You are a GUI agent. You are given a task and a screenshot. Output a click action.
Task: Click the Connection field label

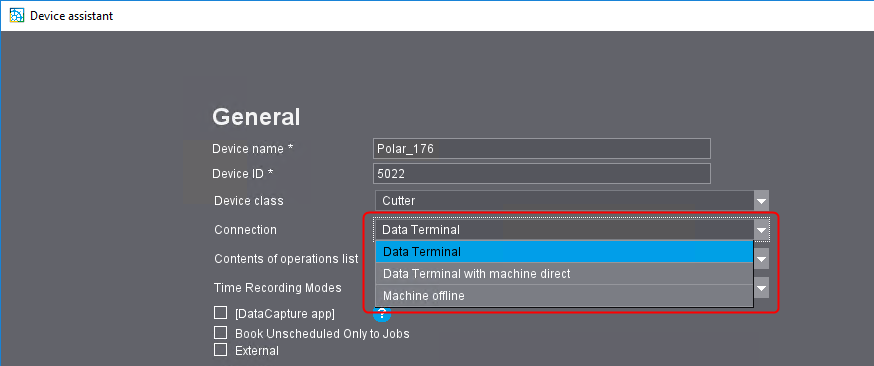(245, 230)
